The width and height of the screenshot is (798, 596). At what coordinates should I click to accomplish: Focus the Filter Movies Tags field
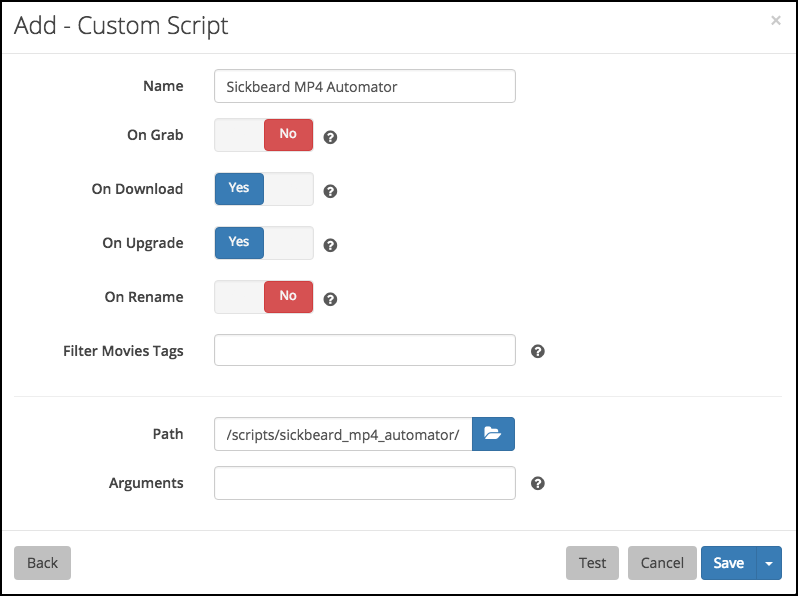coord(365,350)
